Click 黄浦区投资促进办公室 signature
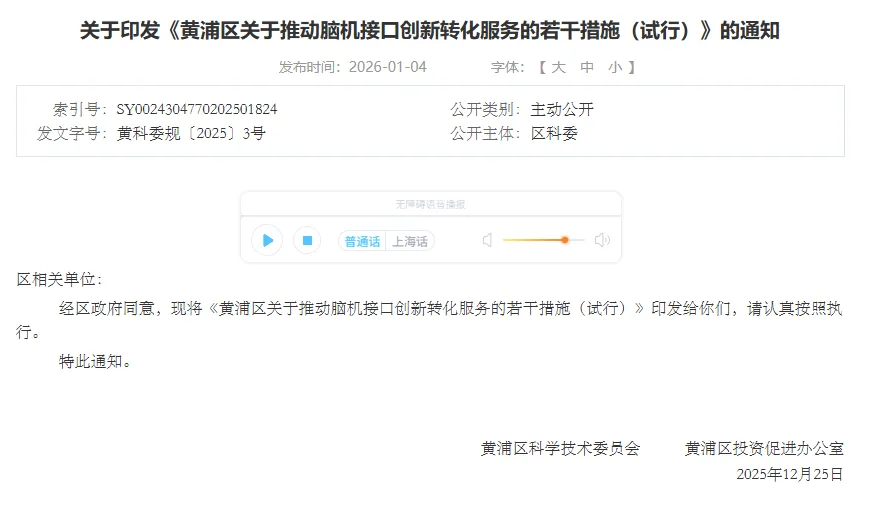This screenshot has height=509, width=869. point(764,448)
